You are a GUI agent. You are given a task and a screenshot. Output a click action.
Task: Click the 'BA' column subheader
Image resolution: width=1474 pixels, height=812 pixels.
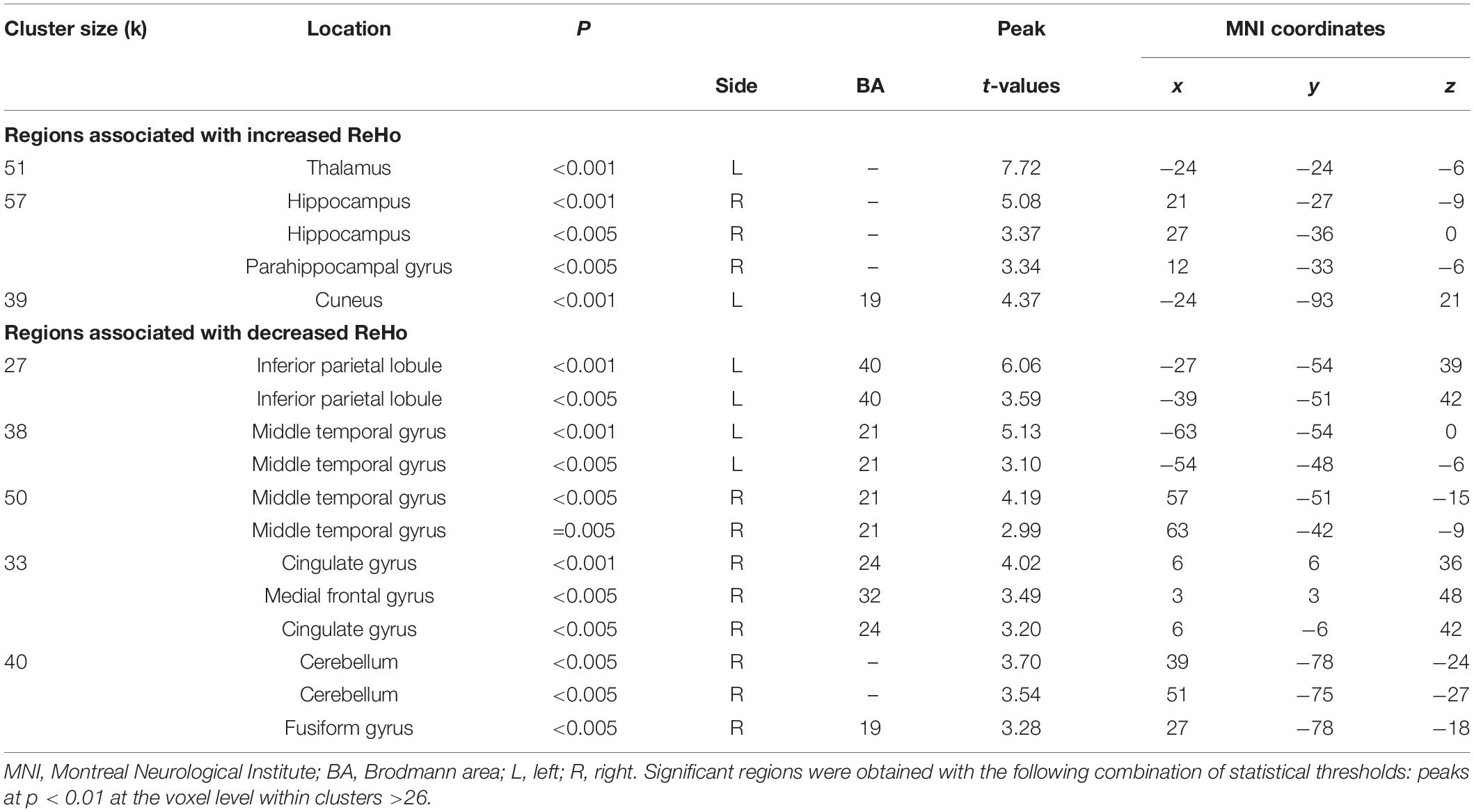870,86
